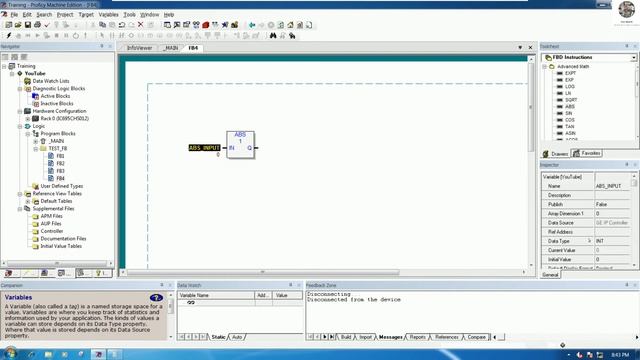
Task: Click the Name field ABS_INPUT in Inspector
Action: [x=611, y=186]
